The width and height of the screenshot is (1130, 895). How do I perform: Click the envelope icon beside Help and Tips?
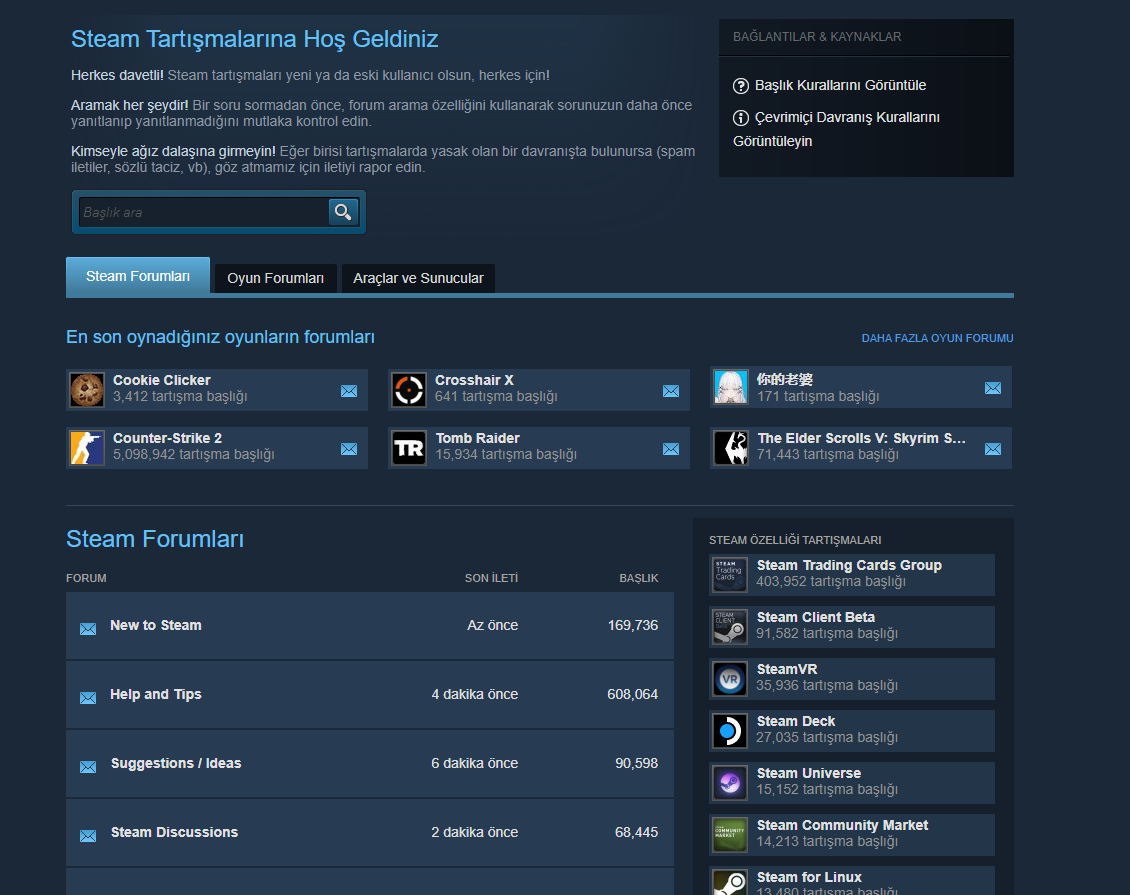[x=88, y=698]
